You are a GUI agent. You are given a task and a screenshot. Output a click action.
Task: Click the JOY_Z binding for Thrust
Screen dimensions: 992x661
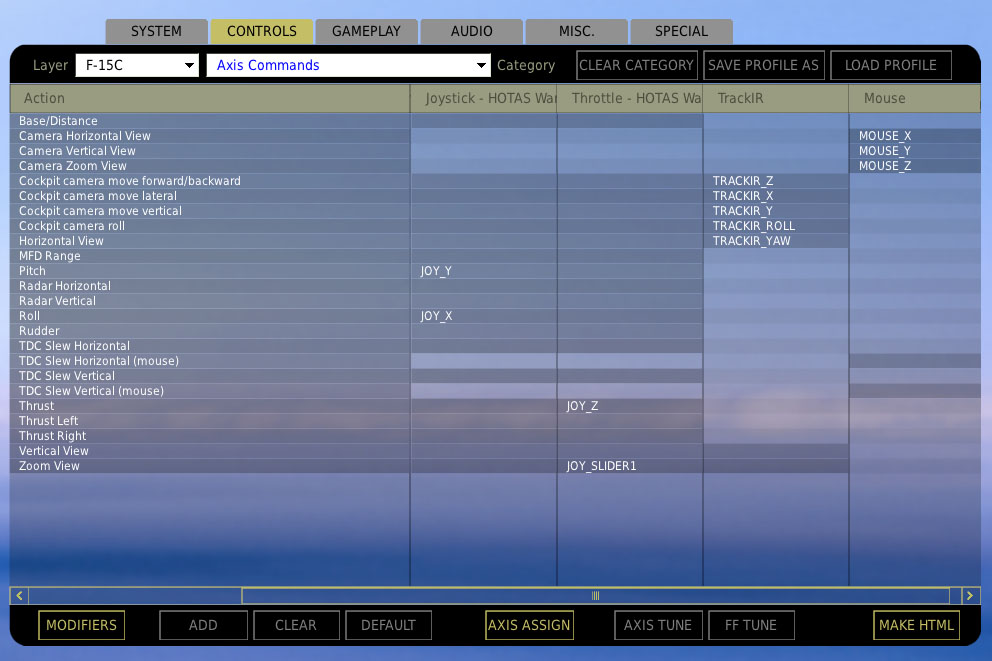click(630, 406)
